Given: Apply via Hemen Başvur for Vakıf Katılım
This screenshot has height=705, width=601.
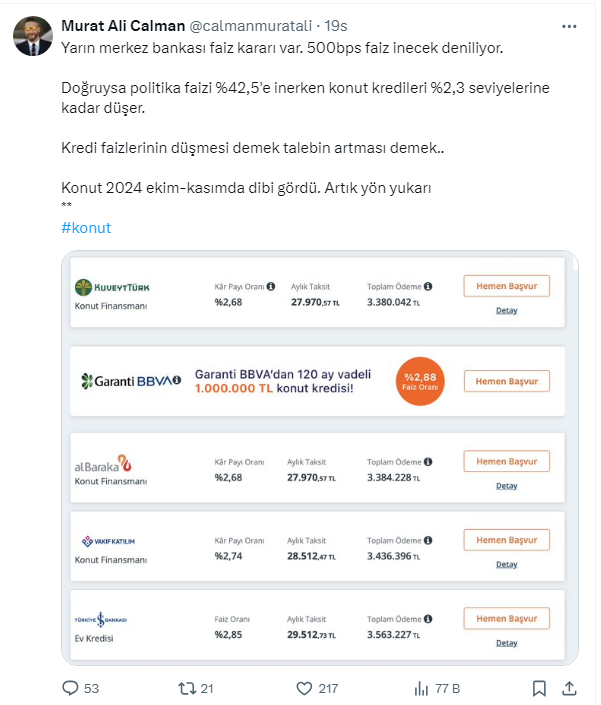Looking at the screenshot, I should tap(506, 540).
